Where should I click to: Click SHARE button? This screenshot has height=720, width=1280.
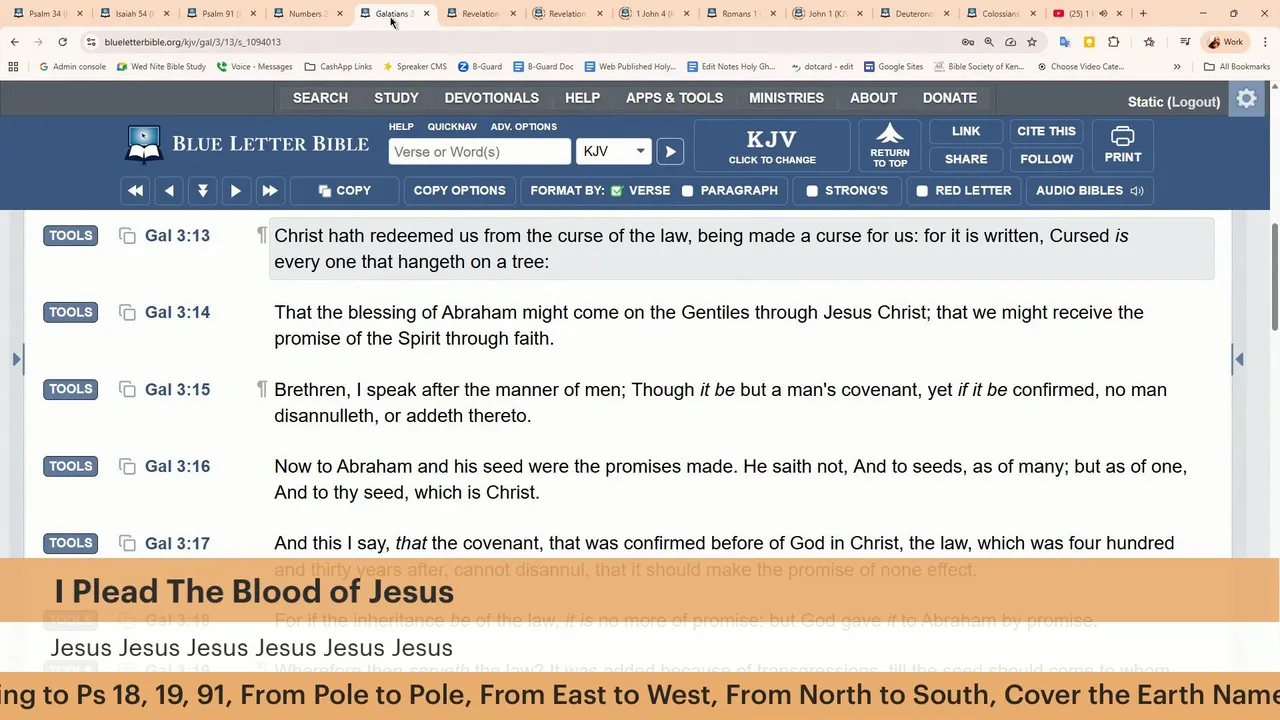966,159
